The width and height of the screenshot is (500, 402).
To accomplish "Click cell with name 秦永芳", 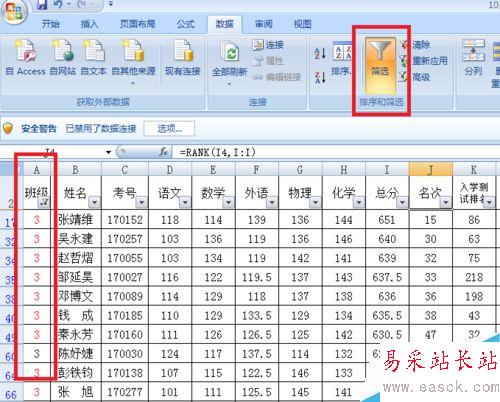I will [76, 334].
